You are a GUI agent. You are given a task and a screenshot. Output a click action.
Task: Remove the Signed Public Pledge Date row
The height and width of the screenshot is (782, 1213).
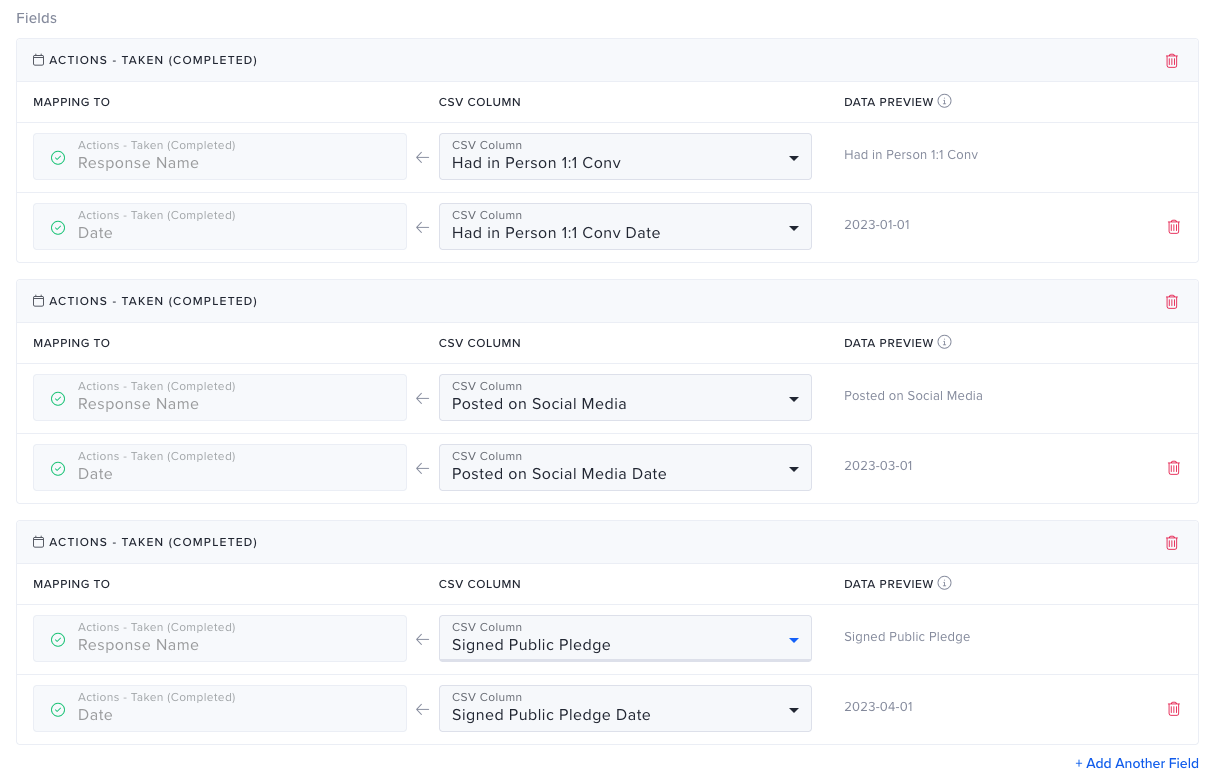(1174, 709)
